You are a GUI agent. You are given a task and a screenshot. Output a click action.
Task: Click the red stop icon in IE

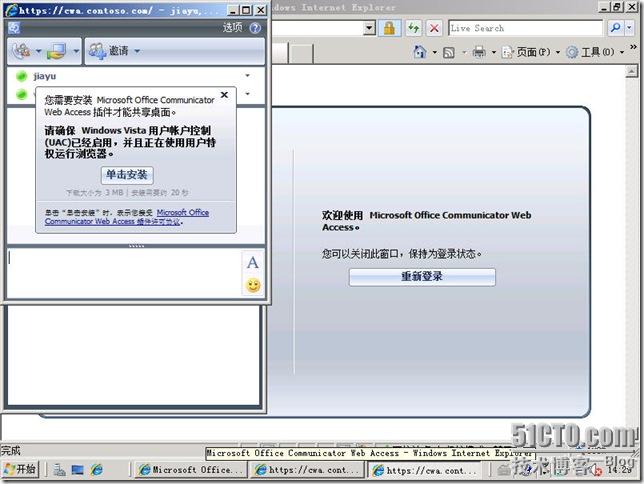pyautogui.click(x=434, y=28)
